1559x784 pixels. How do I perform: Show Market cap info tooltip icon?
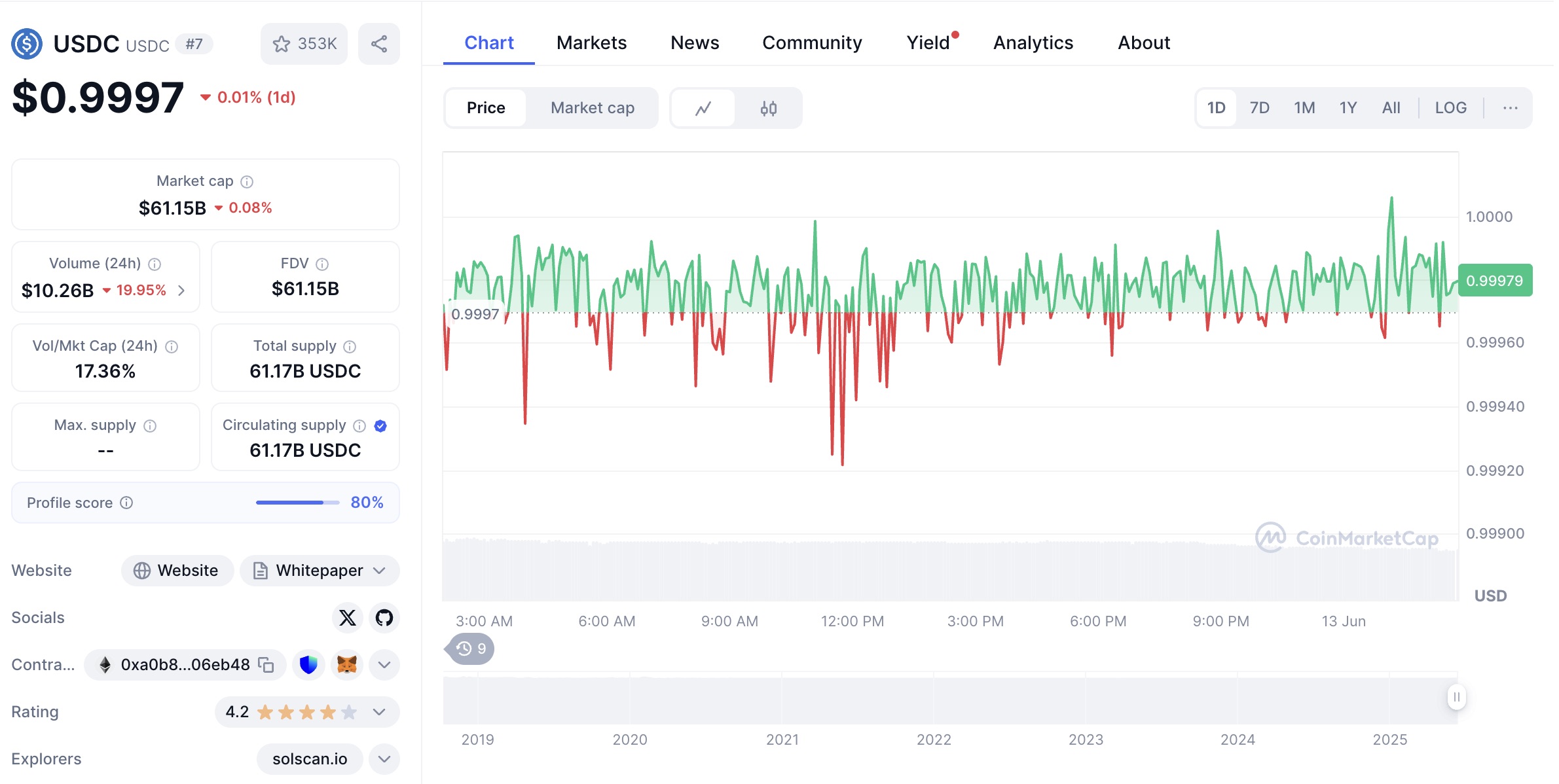[x=247, y=182]
